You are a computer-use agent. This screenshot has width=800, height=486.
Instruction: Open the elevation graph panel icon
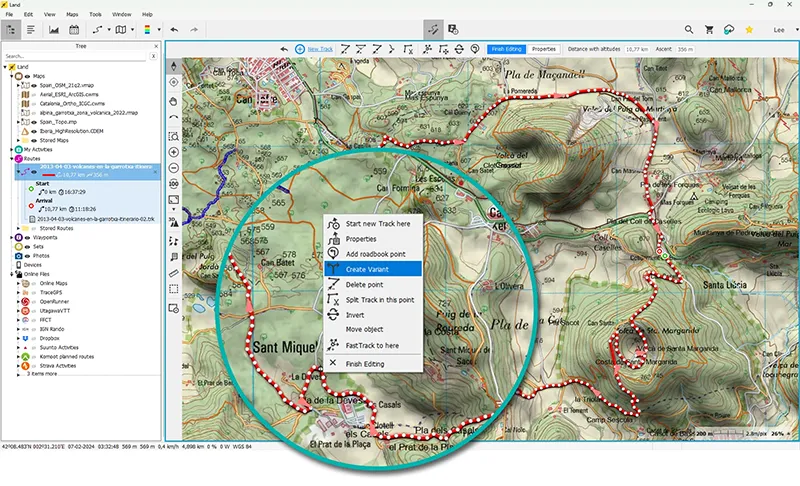[53, 30]
